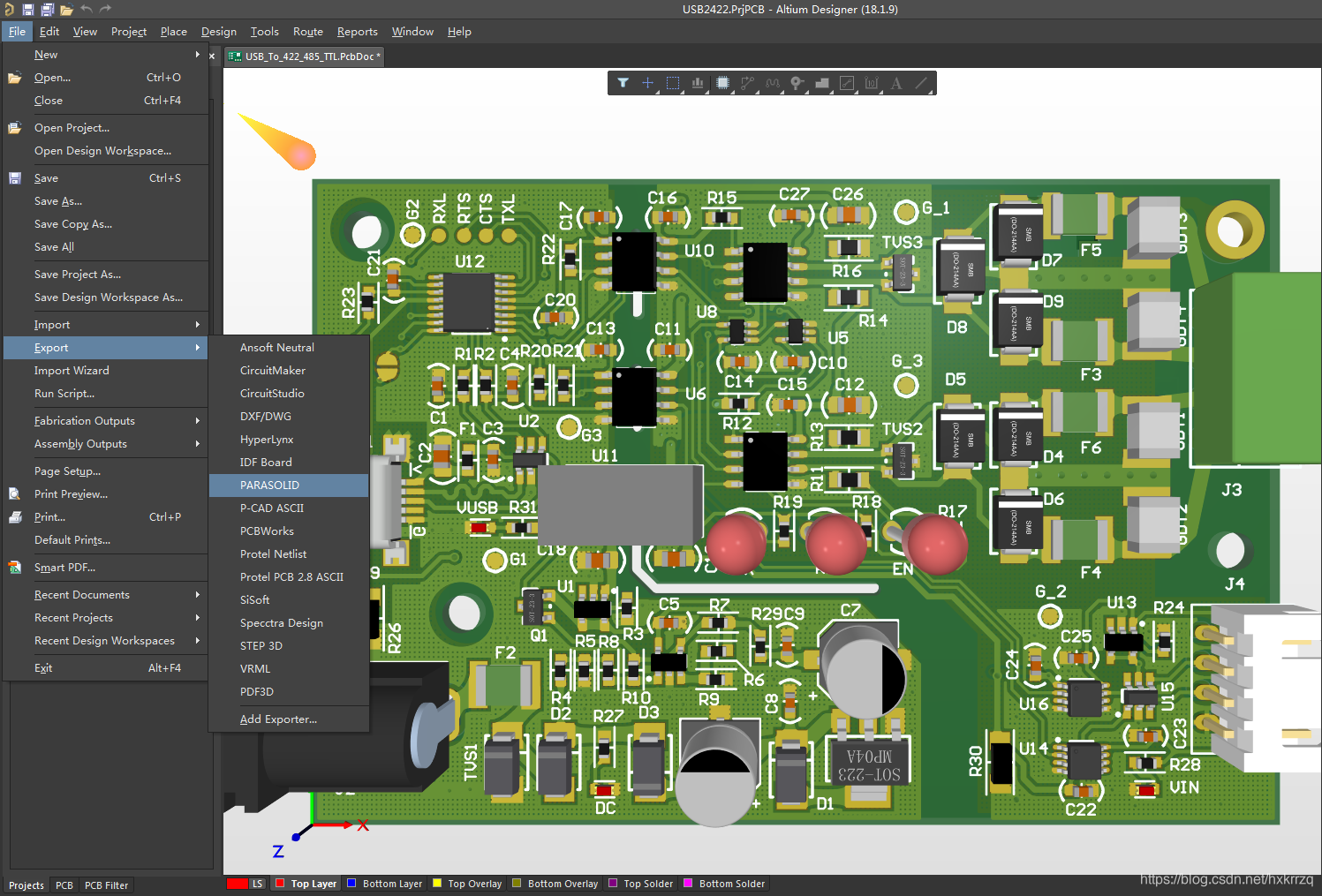Select STEP 3D export option
This screenshot has width=1322, height=896.
(261, 646)
